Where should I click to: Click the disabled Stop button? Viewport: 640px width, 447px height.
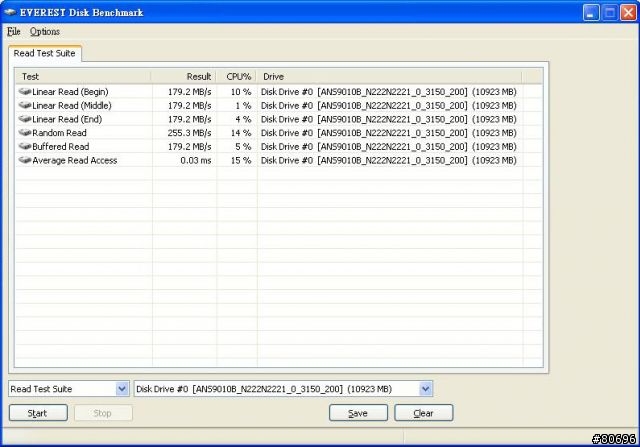(x=103, y=413)
